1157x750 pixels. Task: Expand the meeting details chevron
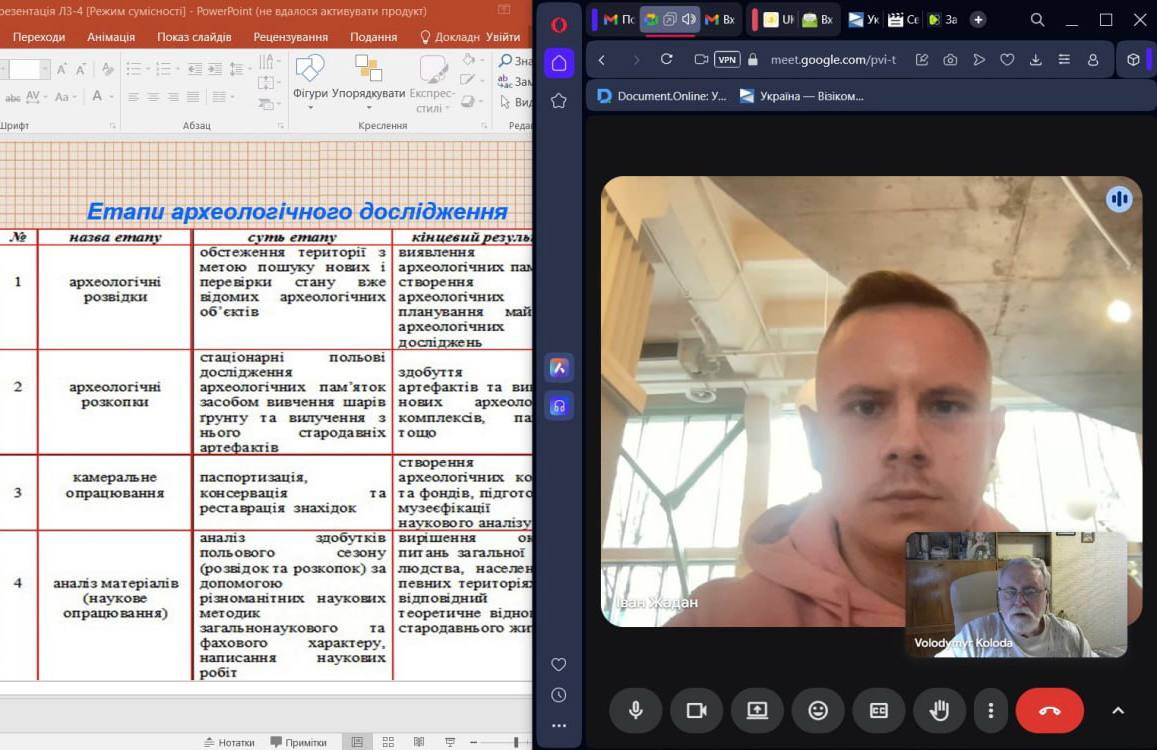point(1118,710)
